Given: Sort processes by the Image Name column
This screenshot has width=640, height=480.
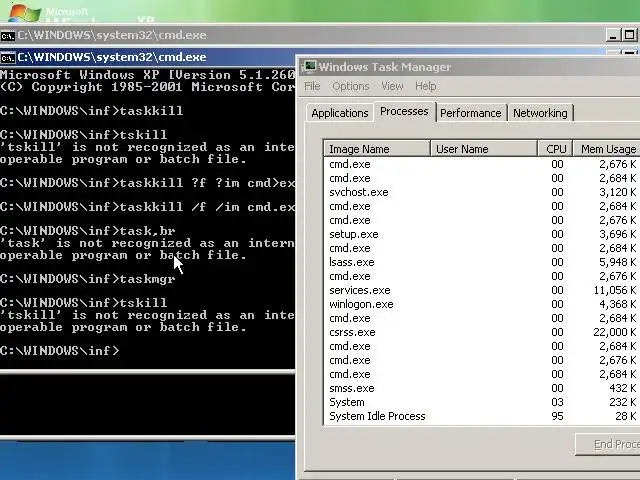Looking at the screenshot, I should (377, 149).
